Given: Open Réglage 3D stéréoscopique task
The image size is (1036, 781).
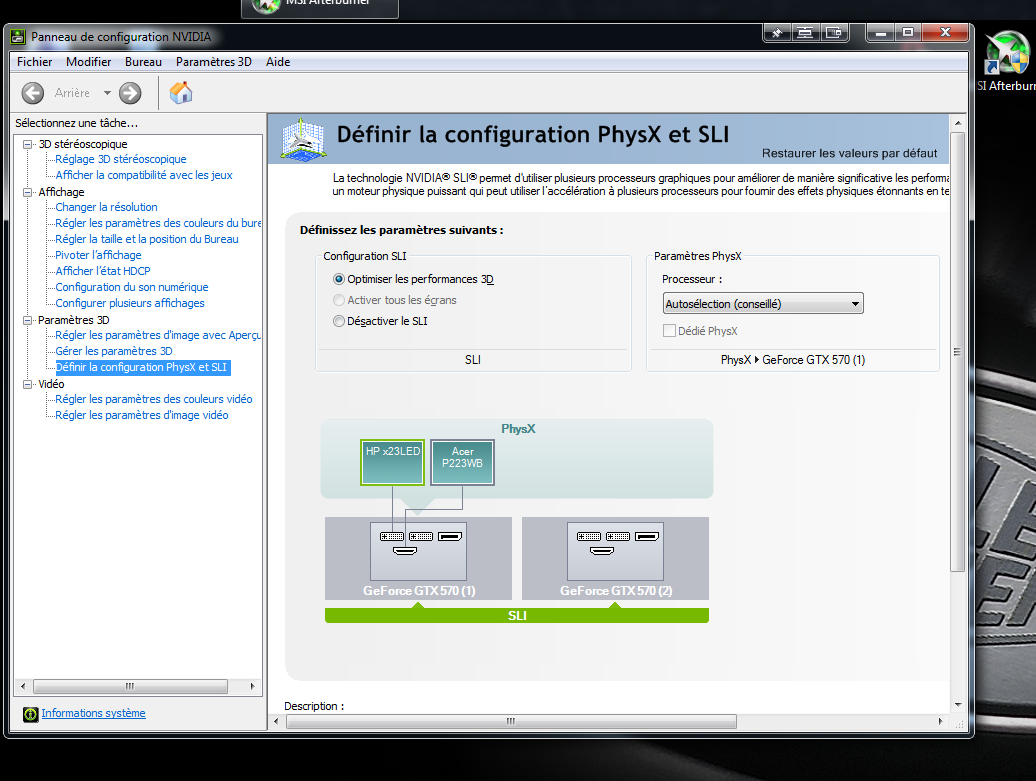Looking at the screenshot, I should click(x=121, y=159).
